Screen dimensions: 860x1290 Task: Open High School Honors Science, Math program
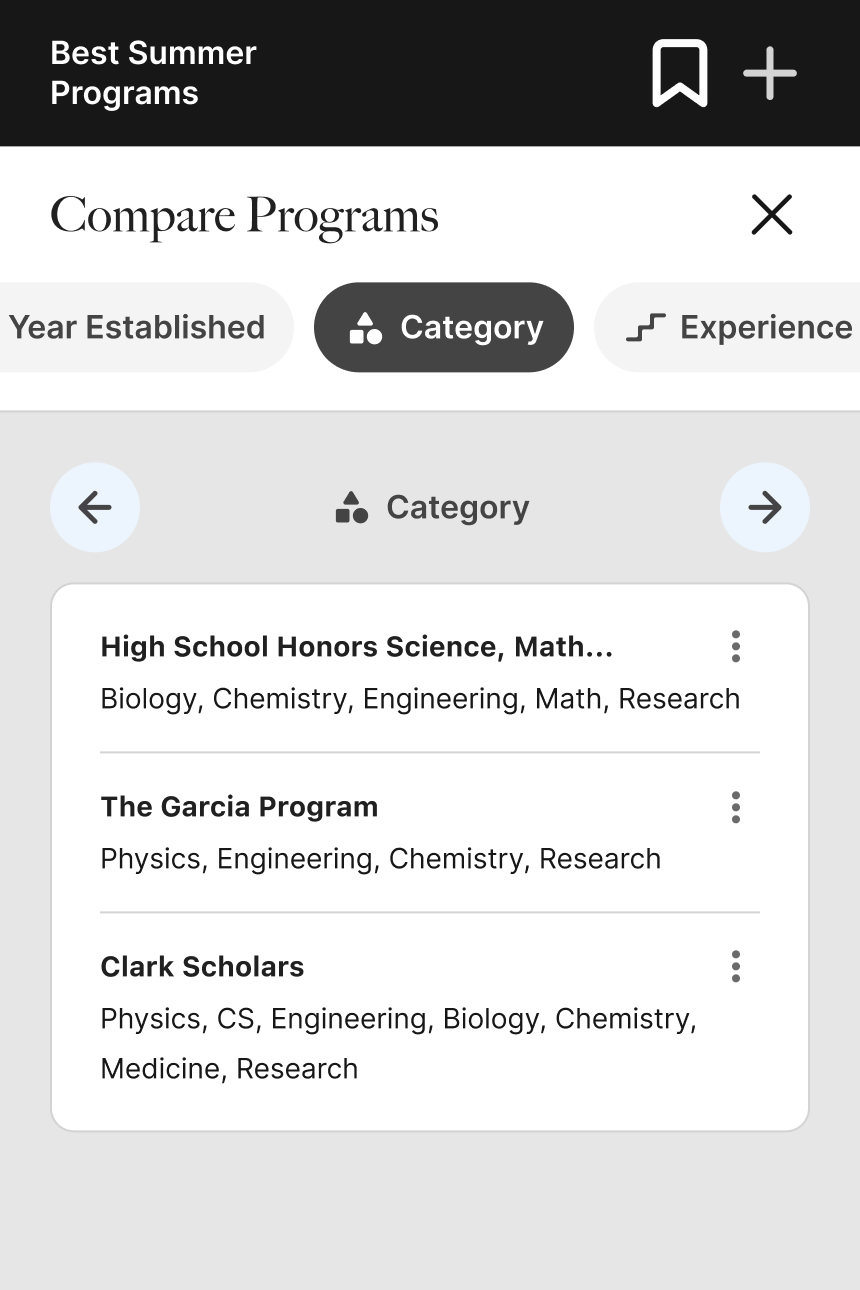pos(356,647)
